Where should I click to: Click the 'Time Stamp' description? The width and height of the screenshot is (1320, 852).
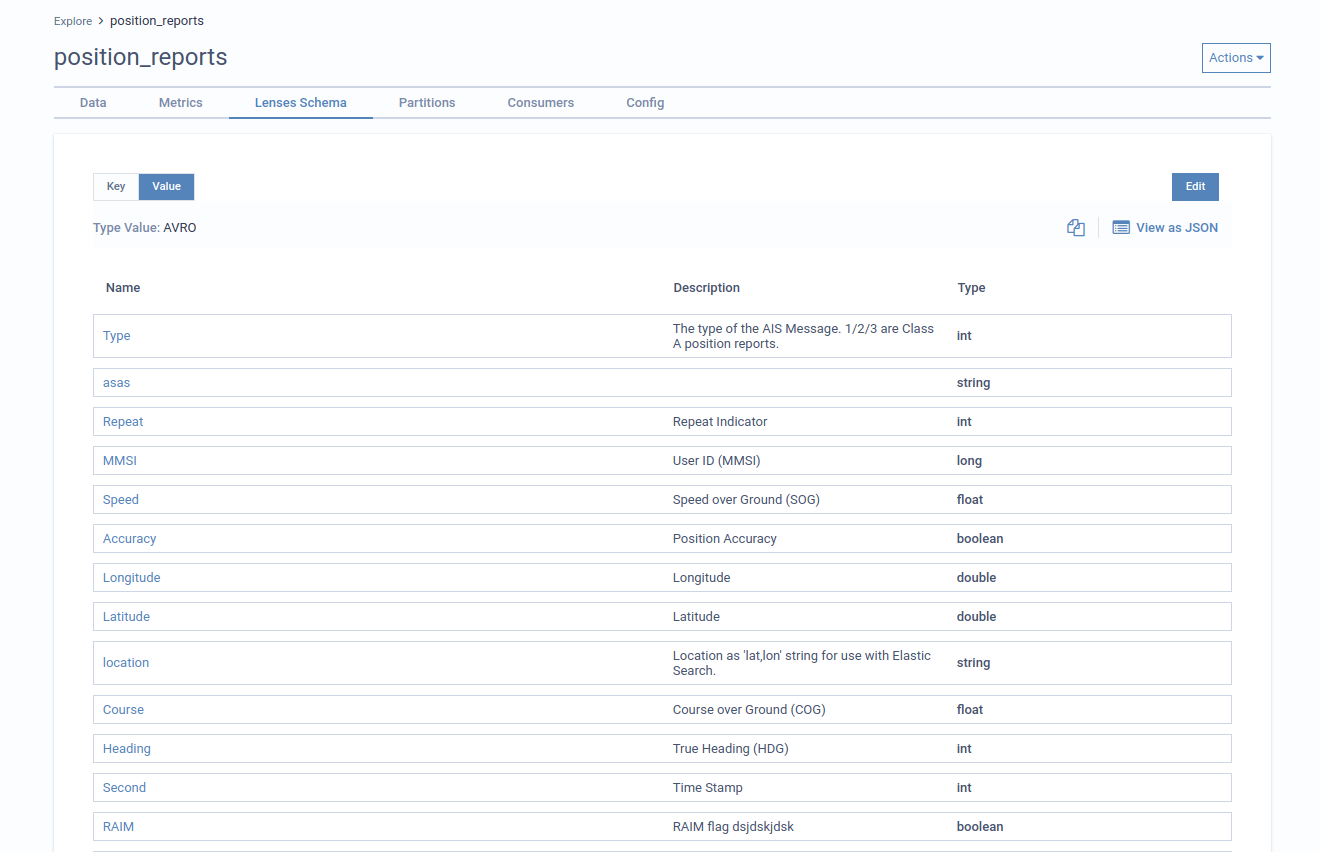click(x=708, y=788)
